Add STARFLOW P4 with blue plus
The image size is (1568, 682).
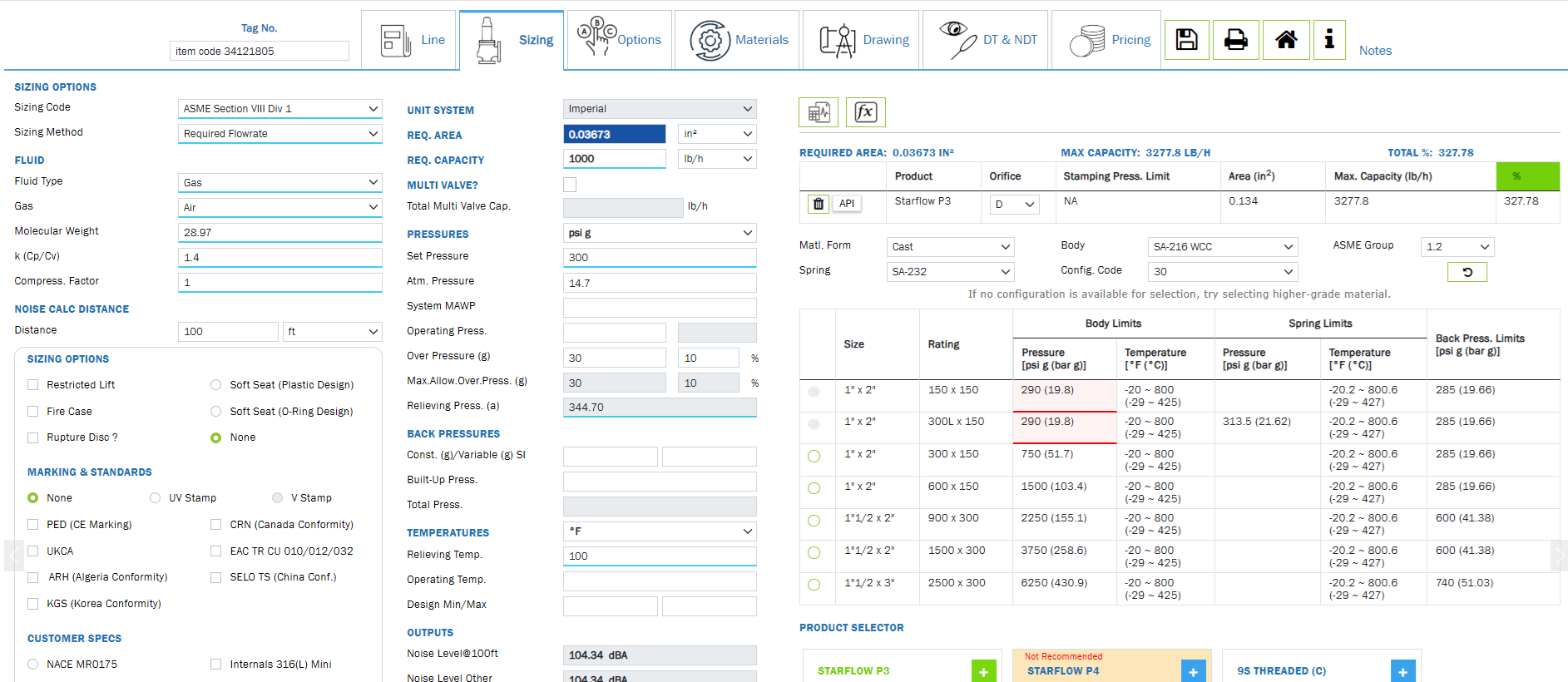pyautogui.click(x=1193, y=671)
